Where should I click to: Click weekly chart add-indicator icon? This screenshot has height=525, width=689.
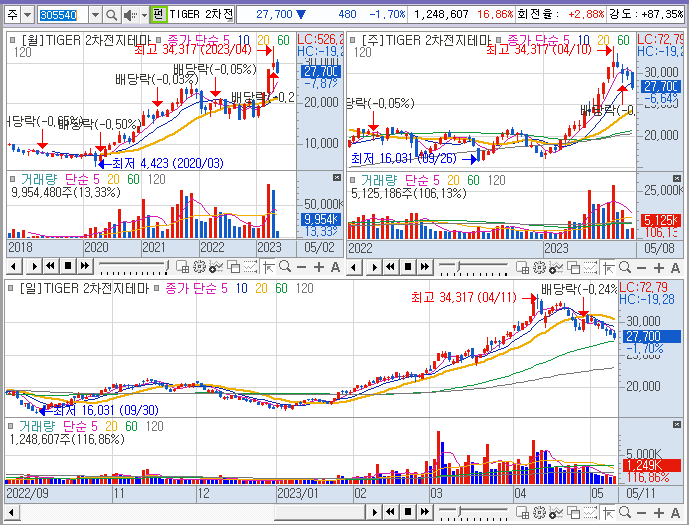[x=556, y=267]
